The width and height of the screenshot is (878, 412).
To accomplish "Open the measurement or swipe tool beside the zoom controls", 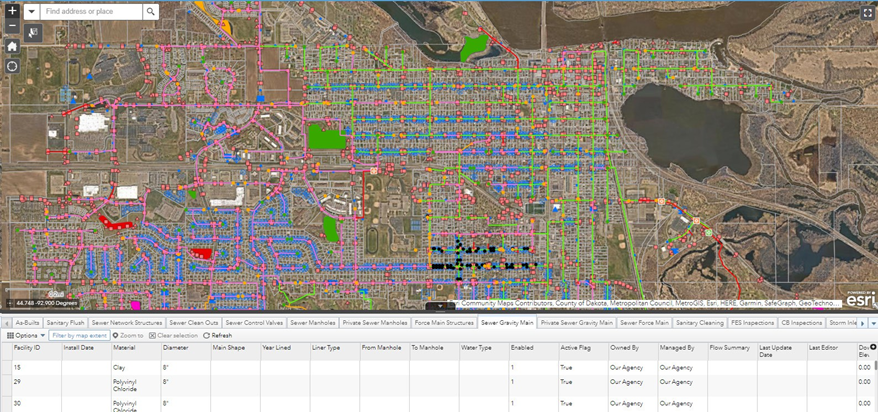I will point(34,31).
